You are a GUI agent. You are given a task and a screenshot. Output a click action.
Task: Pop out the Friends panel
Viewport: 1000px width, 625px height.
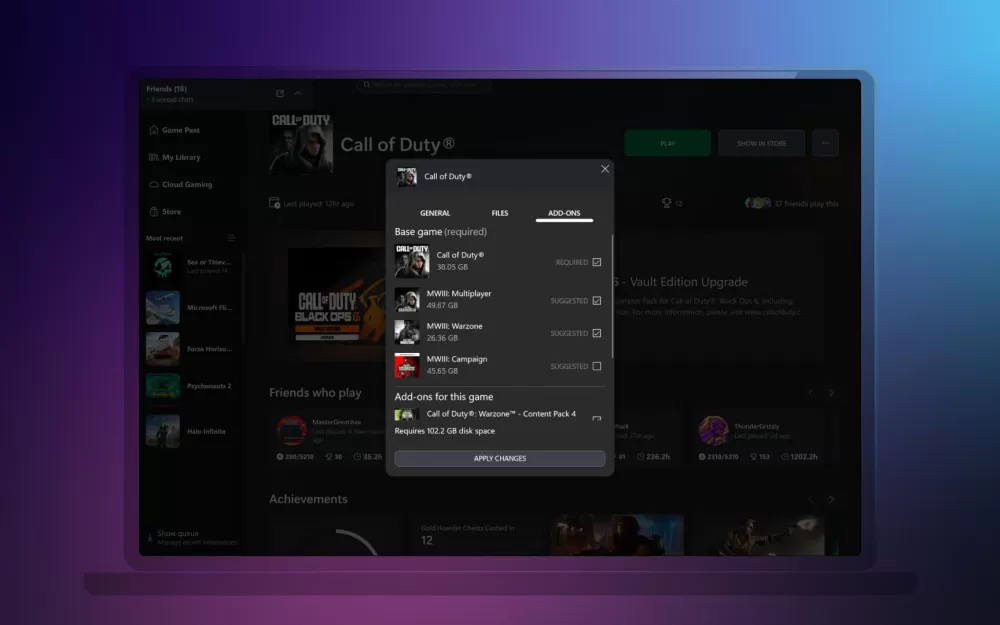point(280,93)
